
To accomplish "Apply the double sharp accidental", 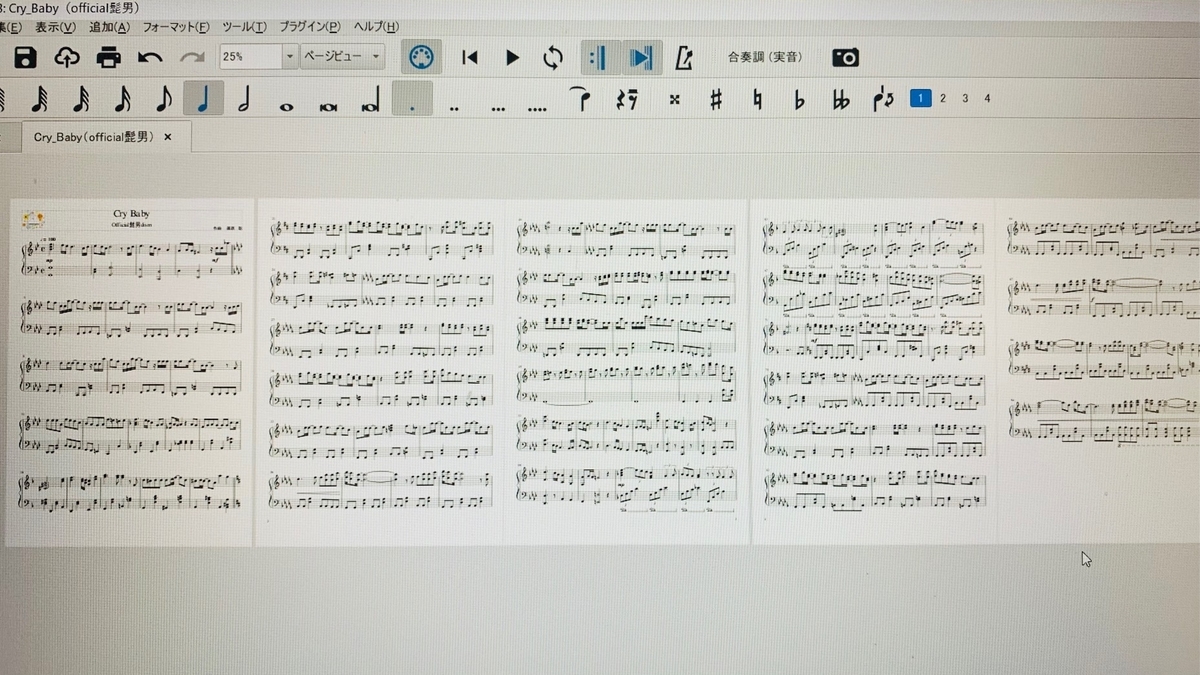I will [x=675, y=99].
